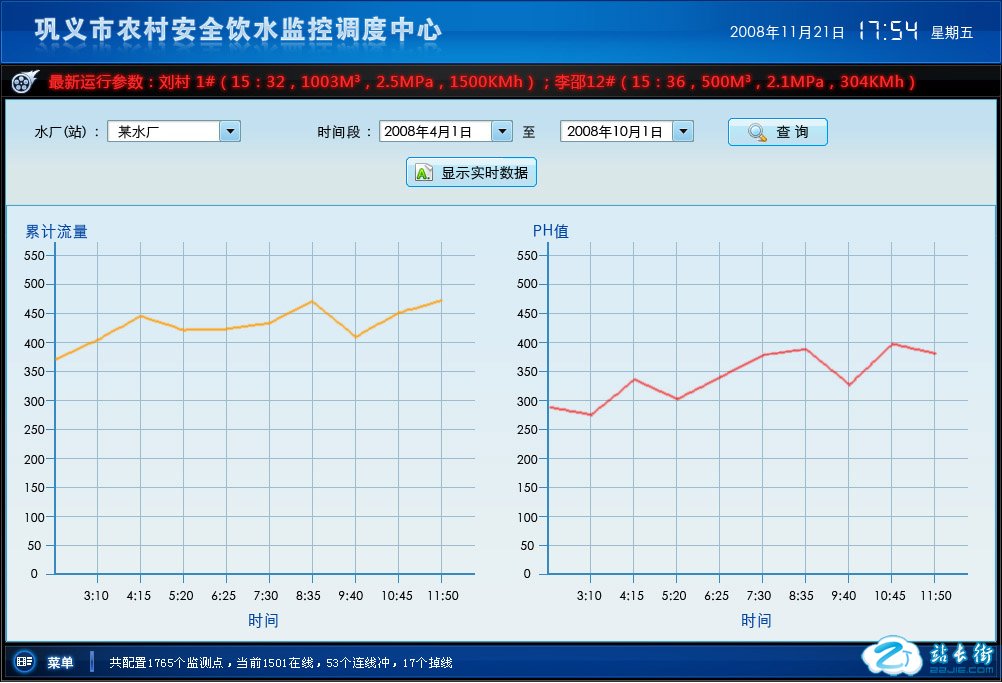1002x683 pixels.
Task: Expand the 水厂(站) dropdown arrow
Action: click(230, 131)
